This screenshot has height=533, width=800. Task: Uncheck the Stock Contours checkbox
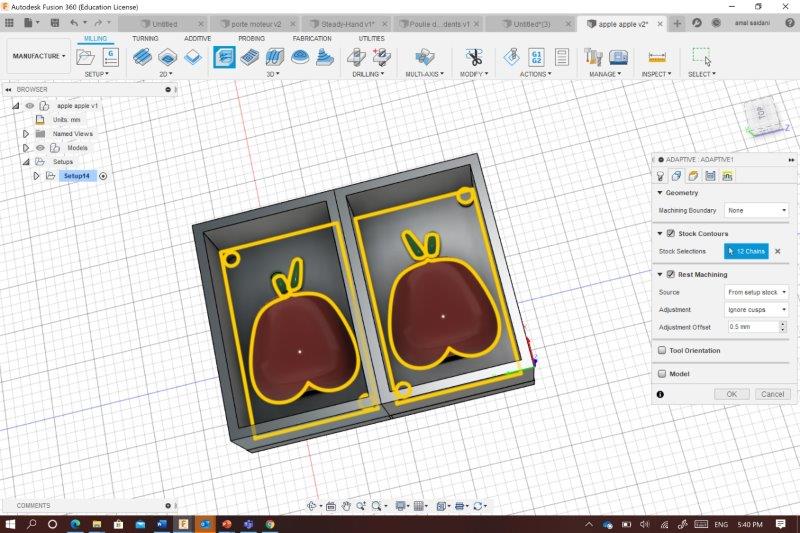click(x=671, y=233)
